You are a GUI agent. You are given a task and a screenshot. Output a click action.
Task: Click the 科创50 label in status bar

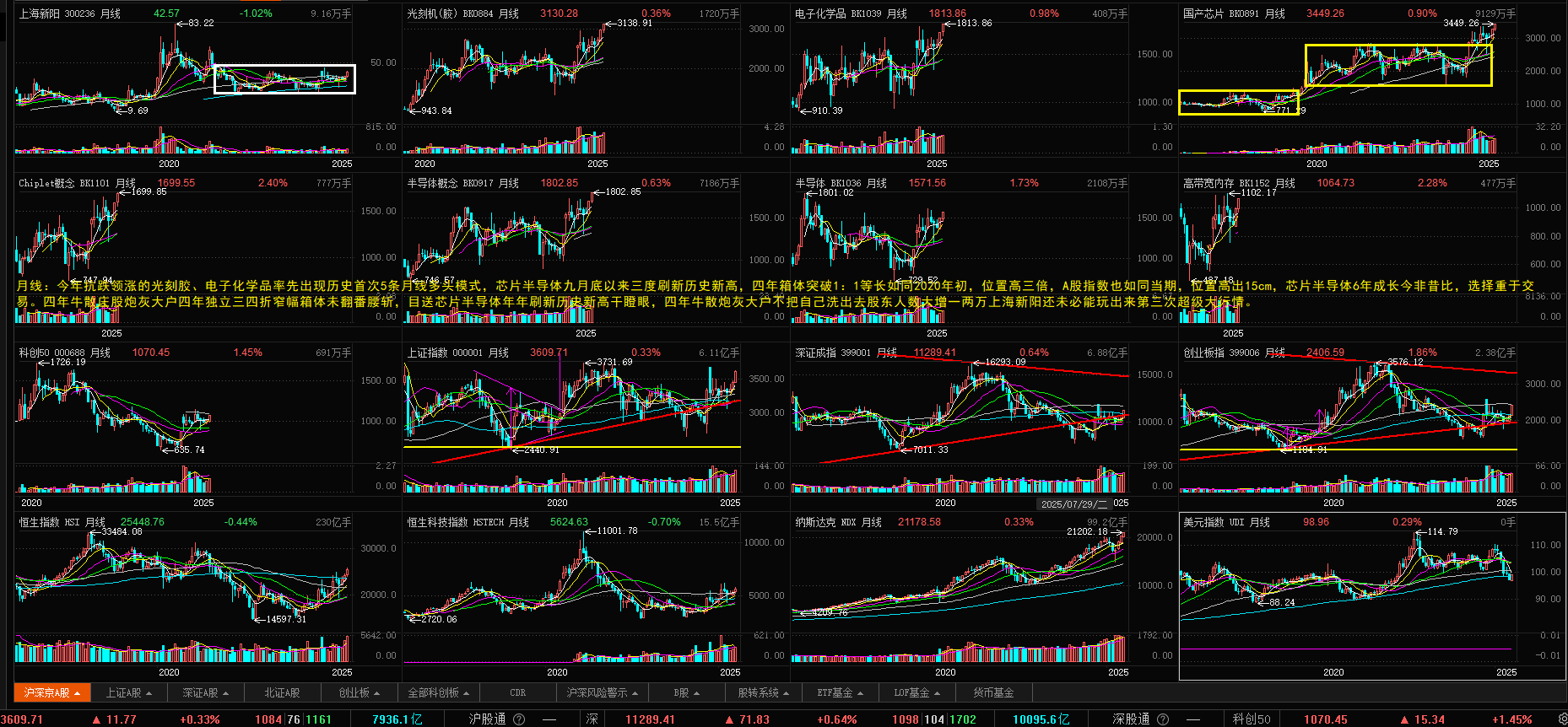click(1252, 719)
